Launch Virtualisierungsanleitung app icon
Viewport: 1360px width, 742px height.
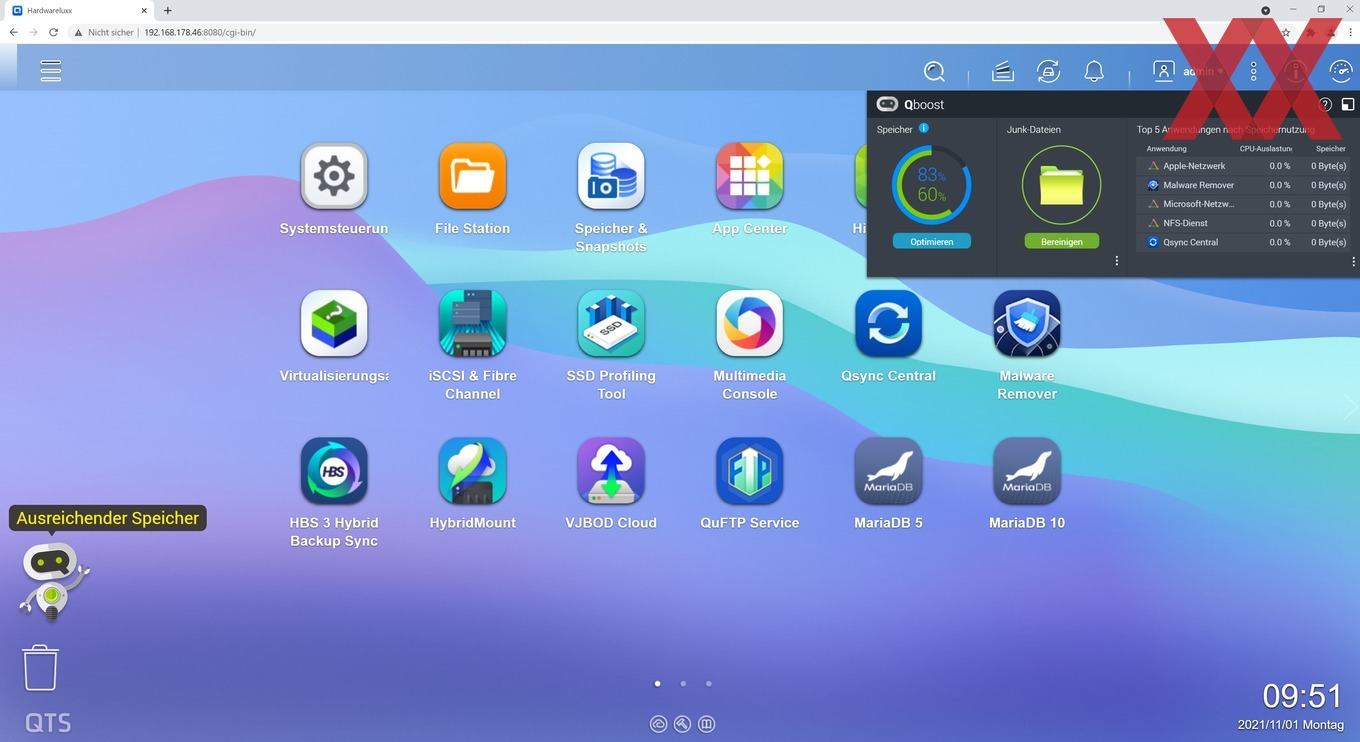click(334, 324)
